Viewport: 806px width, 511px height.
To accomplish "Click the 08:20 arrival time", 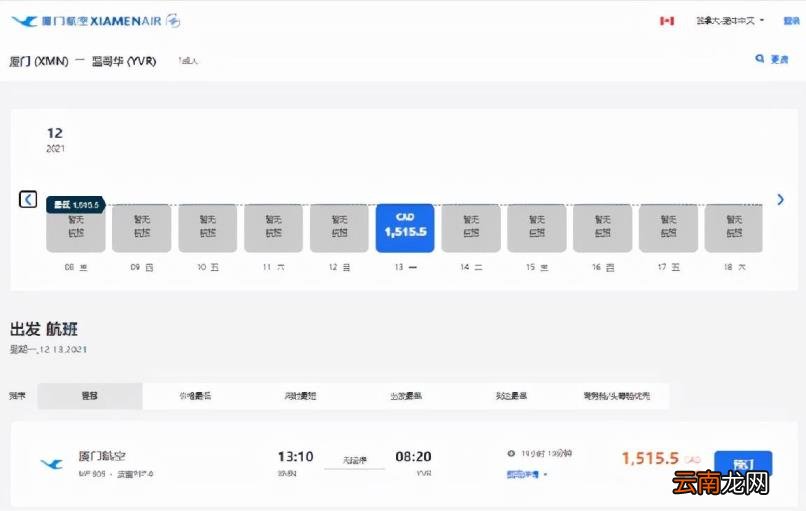I will tap(413, 457).
